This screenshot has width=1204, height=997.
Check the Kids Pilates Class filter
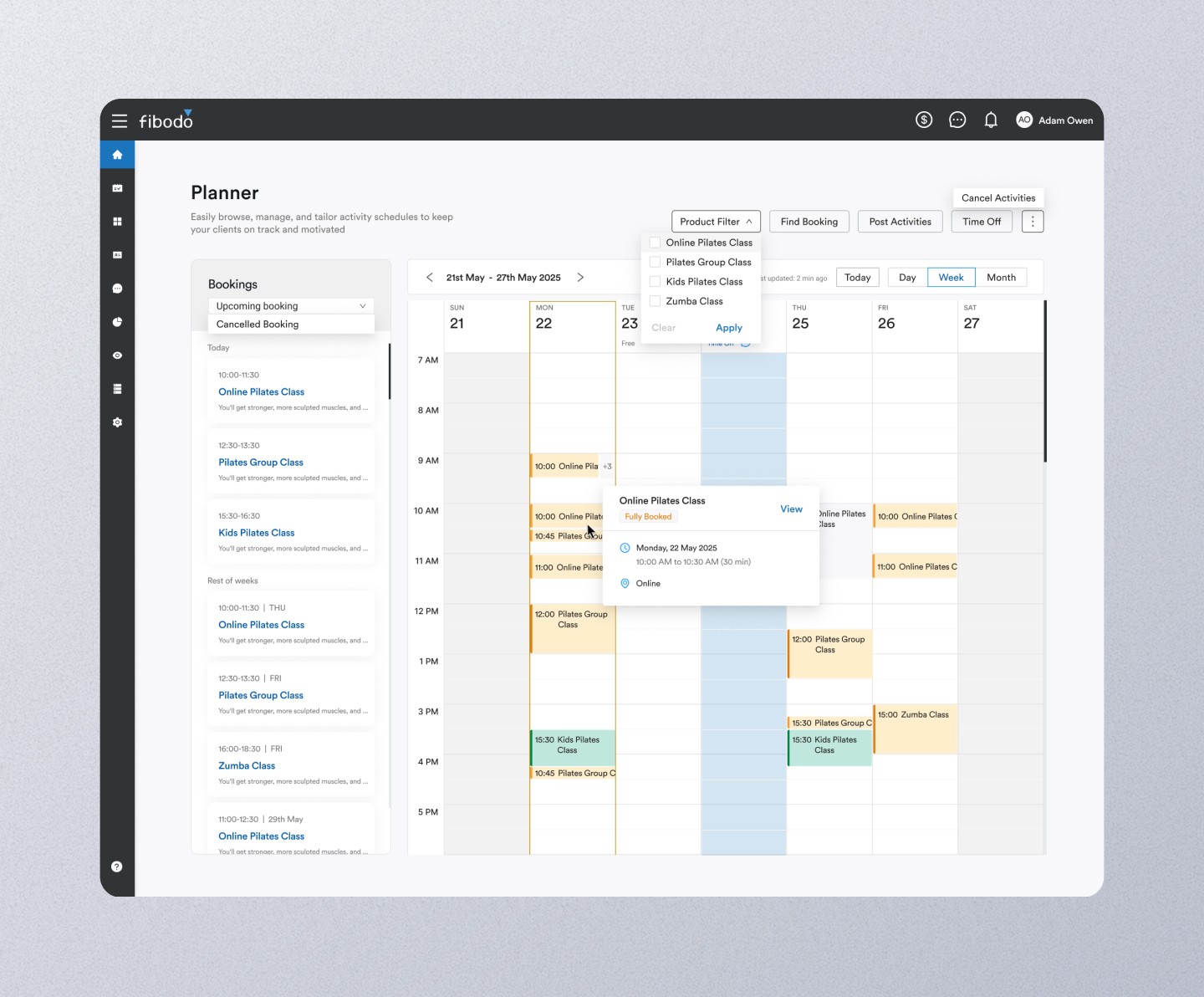(x=656, y=282)
